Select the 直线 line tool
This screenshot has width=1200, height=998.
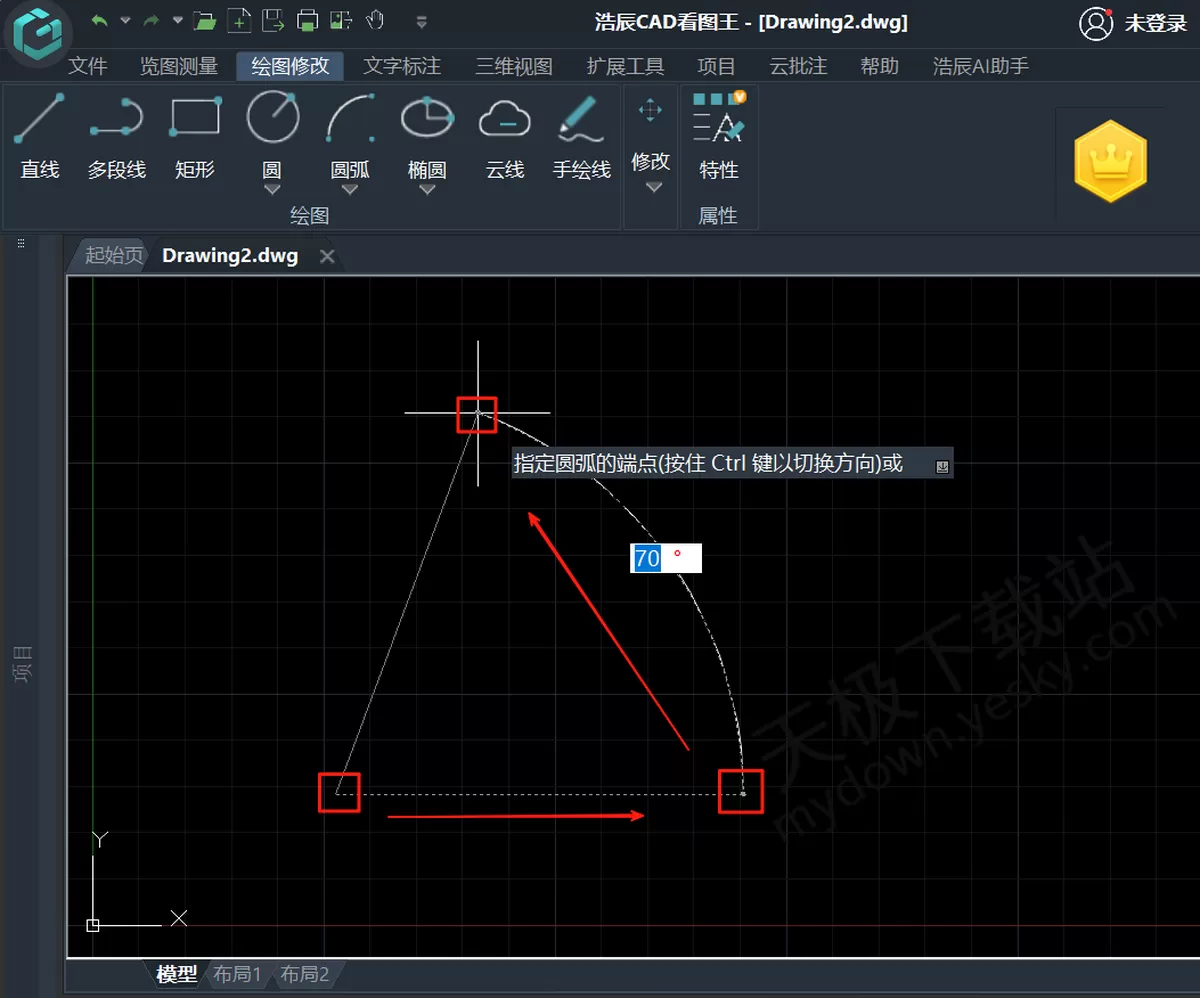click(x=40, y=137)
